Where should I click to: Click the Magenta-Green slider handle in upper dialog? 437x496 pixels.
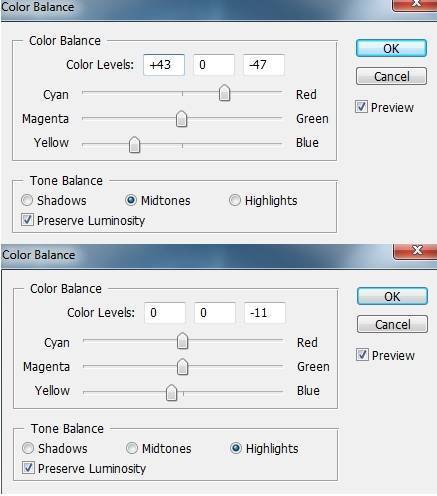coord(181,119)
